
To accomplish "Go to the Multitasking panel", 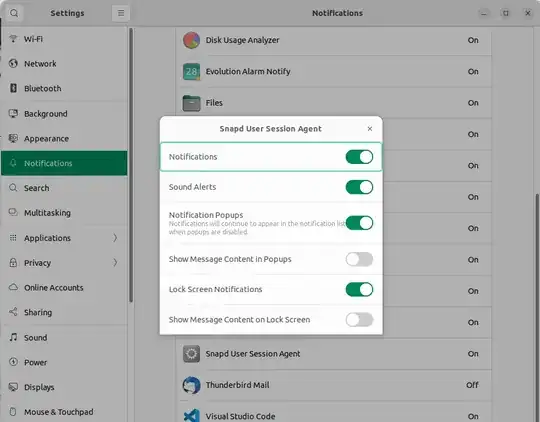I will pos(64,213).
